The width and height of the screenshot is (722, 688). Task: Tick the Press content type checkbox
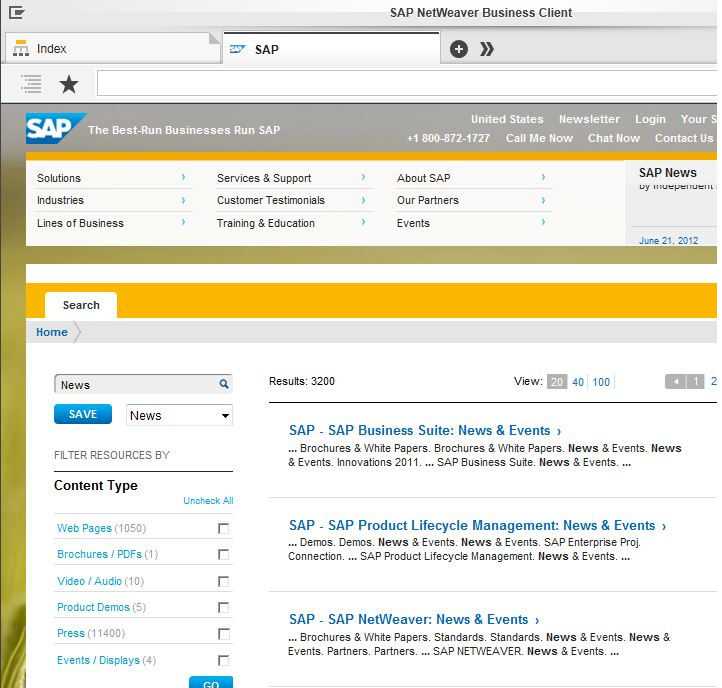tap(223, 634)
